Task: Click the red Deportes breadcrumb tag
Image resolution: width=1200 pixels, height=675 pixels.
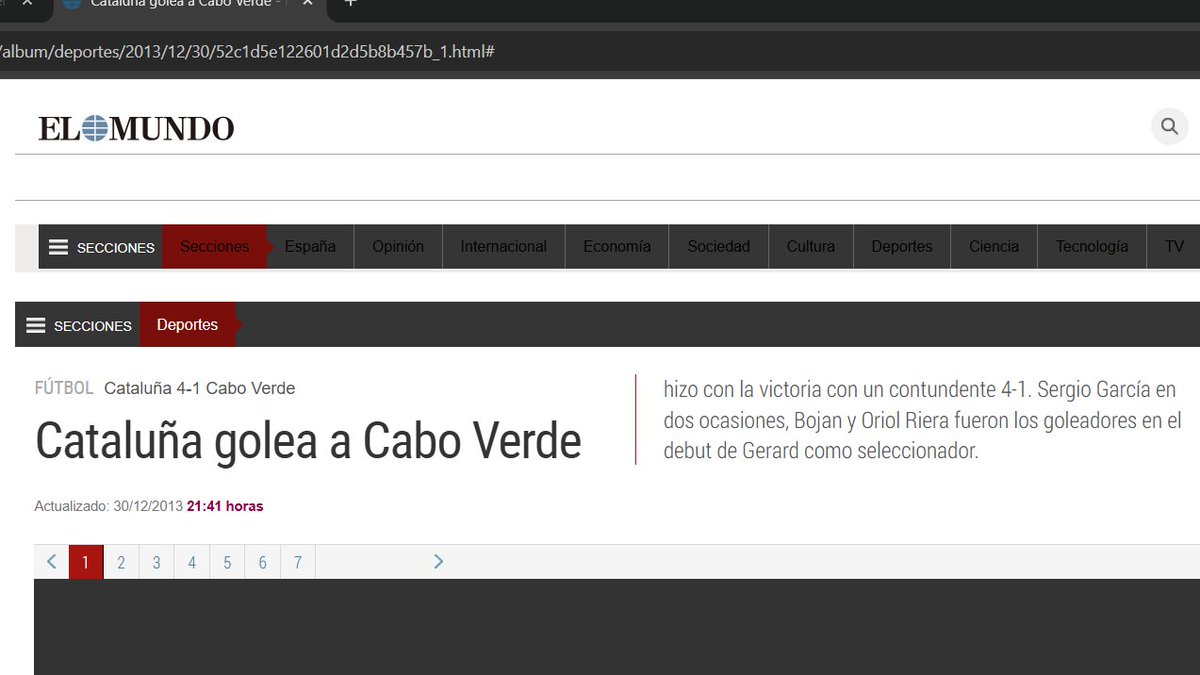Action: (188, 325)
